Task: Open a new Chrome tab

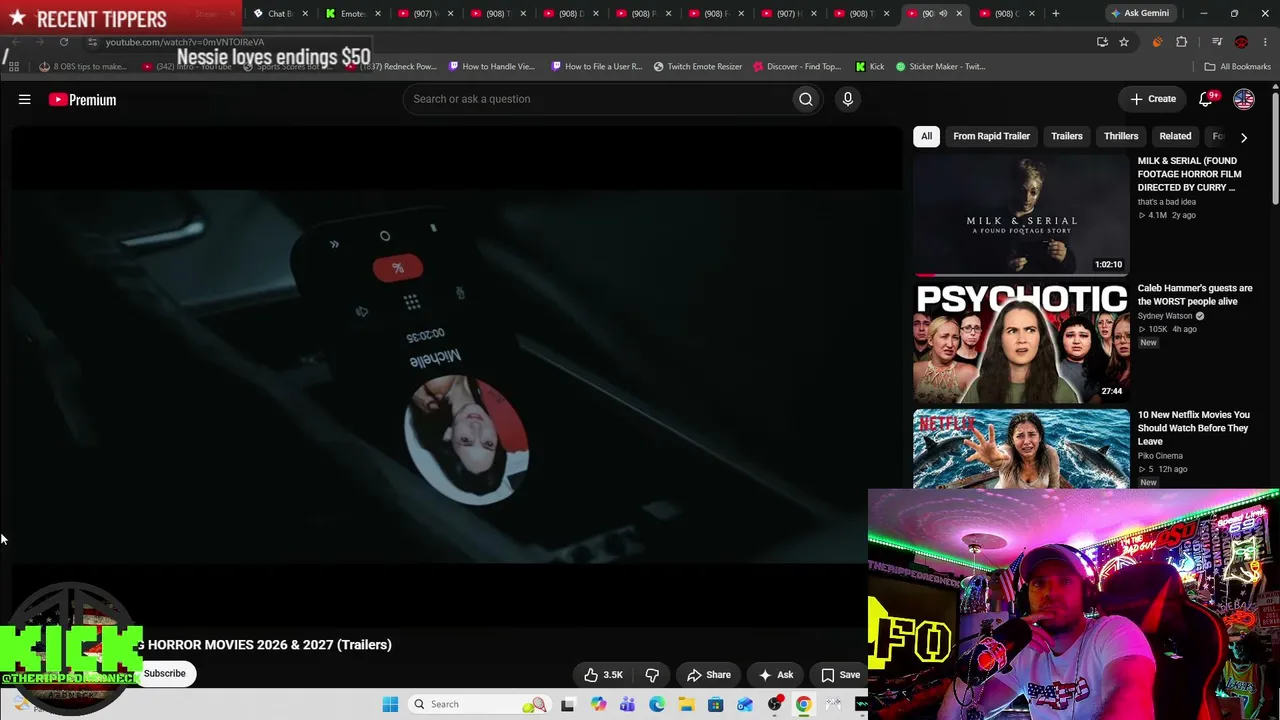Action: click(x=1055, y=13)
